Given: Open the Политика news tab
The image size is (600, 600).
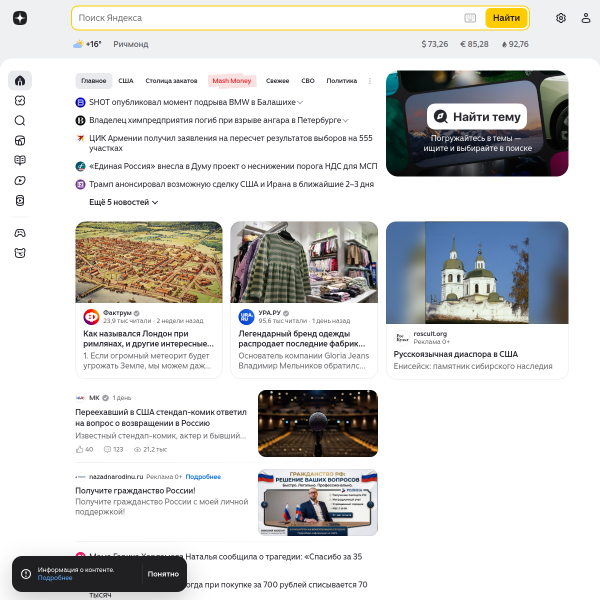Looking at the screenshot, I should point(342,81).
